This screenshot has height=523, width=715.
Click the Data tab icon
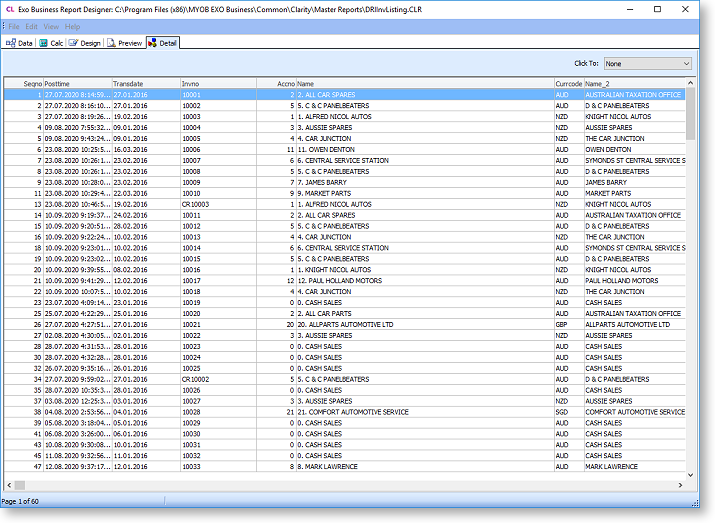pyautogui.click(x=11, y=43)
